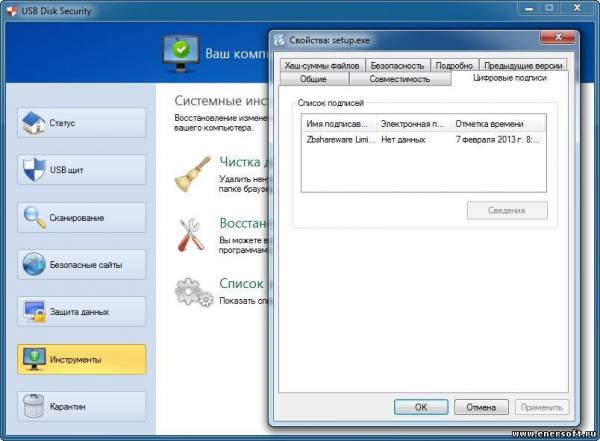Viewport: 600px width, 441px height.
Task: Switch to Совместимость tab
Action: 400,79
